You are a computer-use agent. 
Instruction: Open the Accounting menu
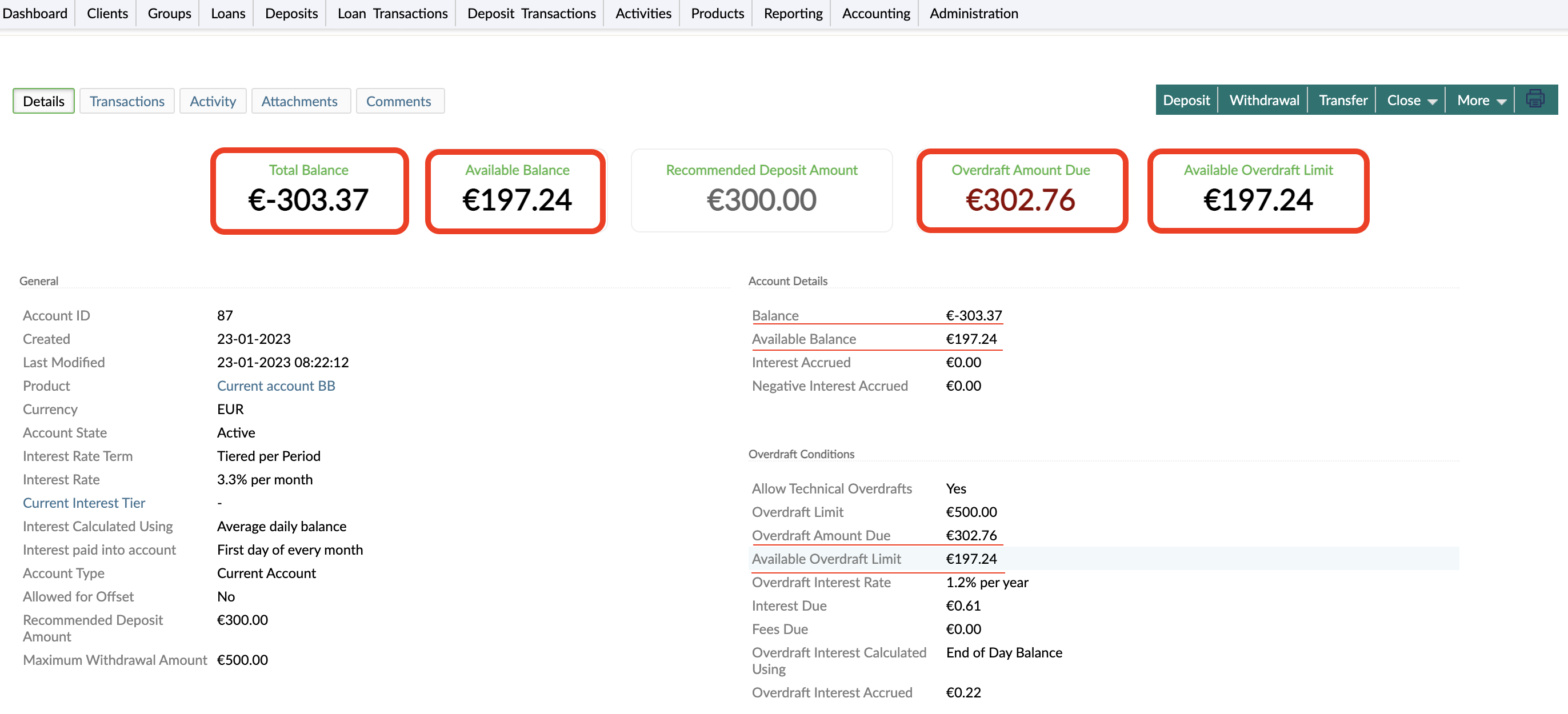click(875, 13)
